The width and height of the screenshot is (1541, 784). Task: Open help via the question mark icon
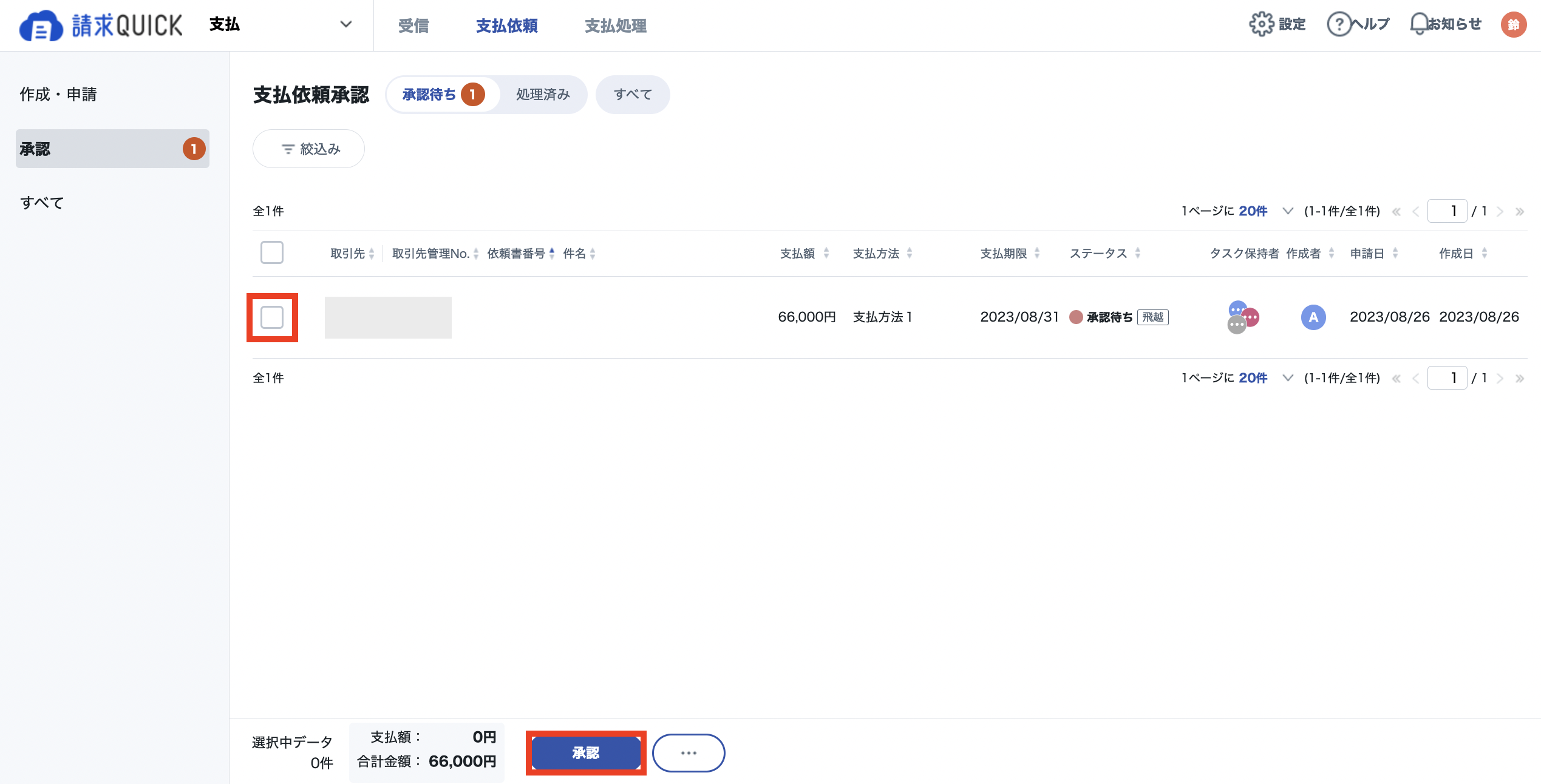point(1338,24)
